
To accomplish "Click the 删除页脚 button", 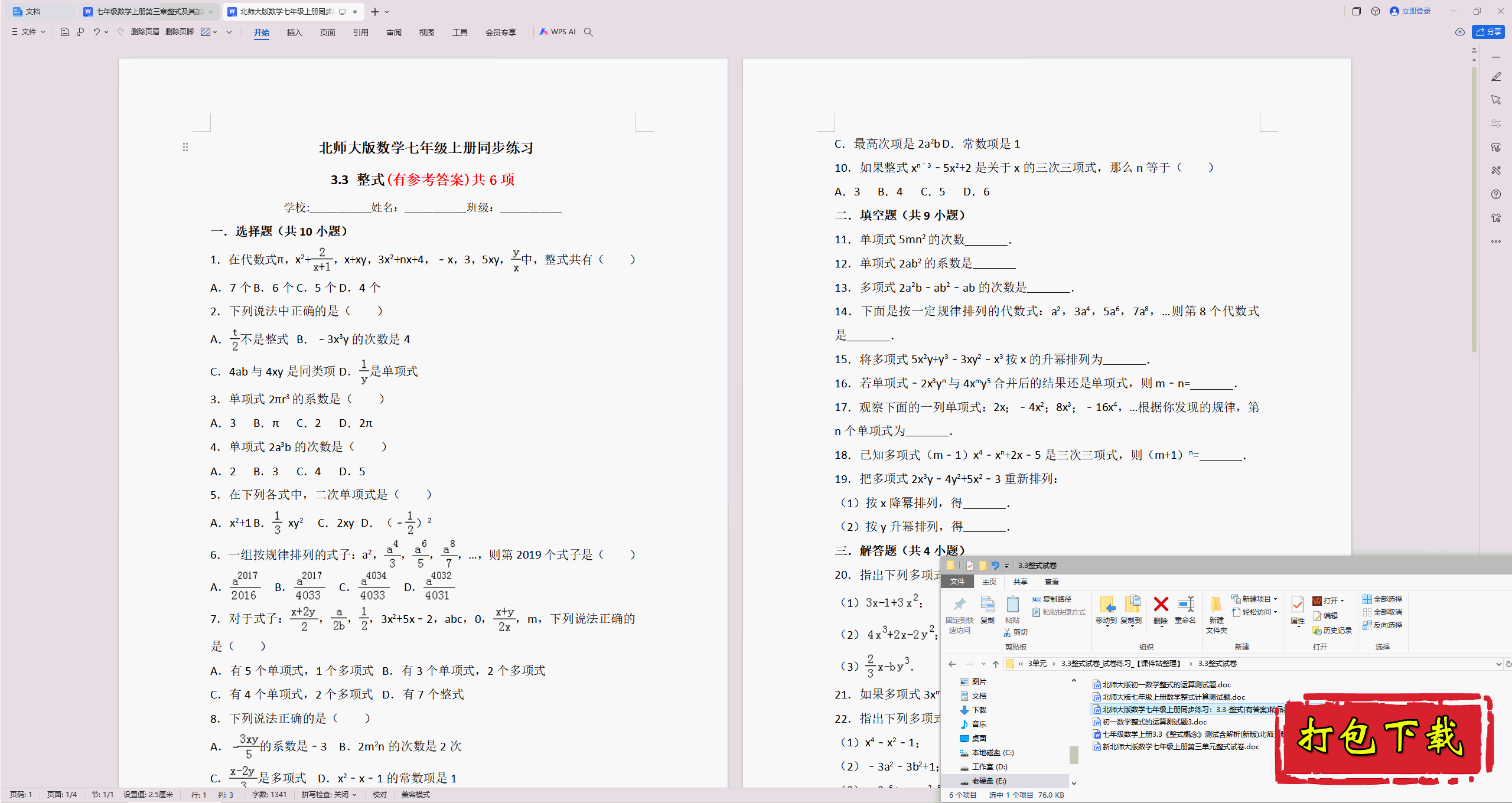I will point(180,32).
